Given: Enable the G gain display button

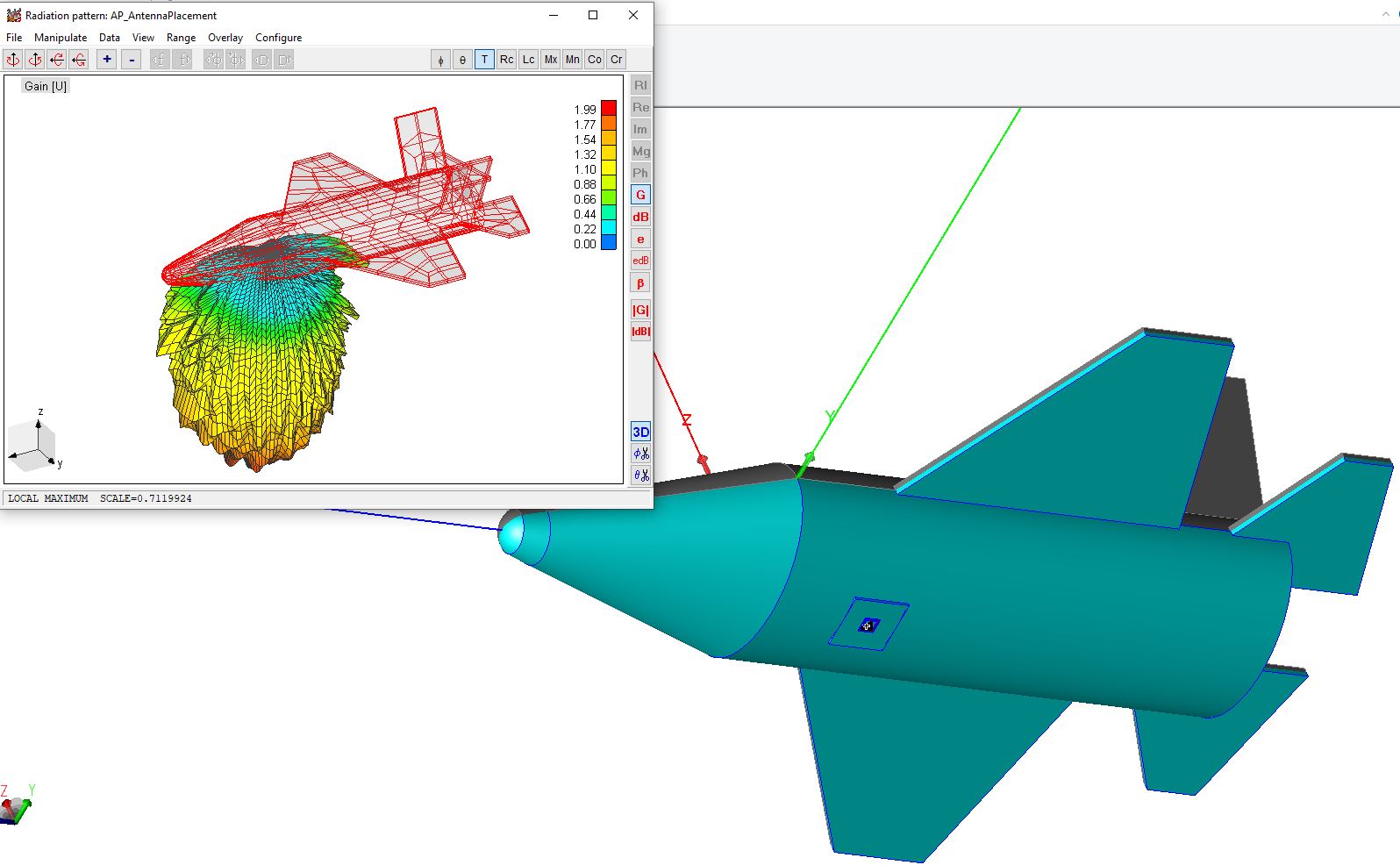Looking at the screenshot, I should 640,195.
